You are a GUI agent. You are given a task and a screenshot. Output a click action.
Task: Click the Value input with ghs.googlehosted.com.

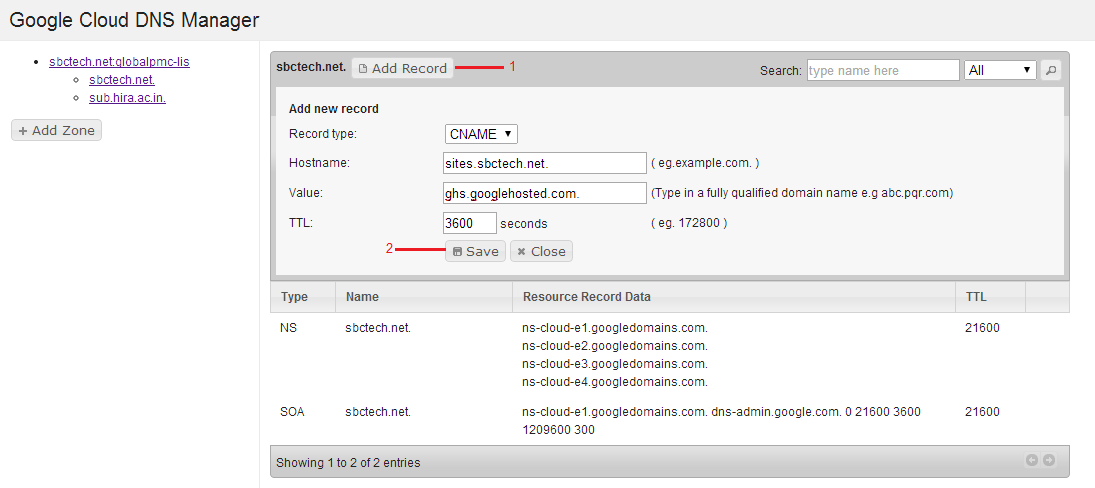545,193
